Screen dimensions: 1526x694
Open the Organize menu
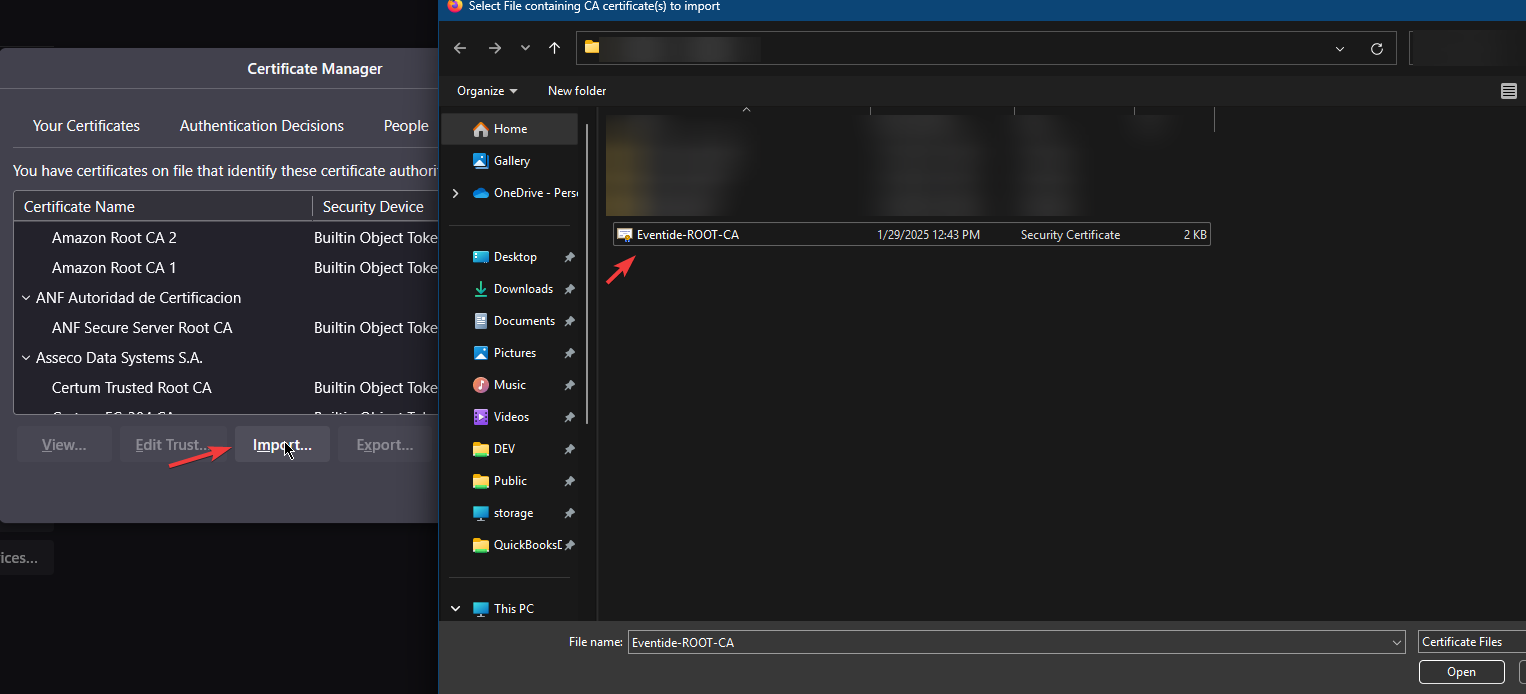pyautogui.click(x=487, y=91)
